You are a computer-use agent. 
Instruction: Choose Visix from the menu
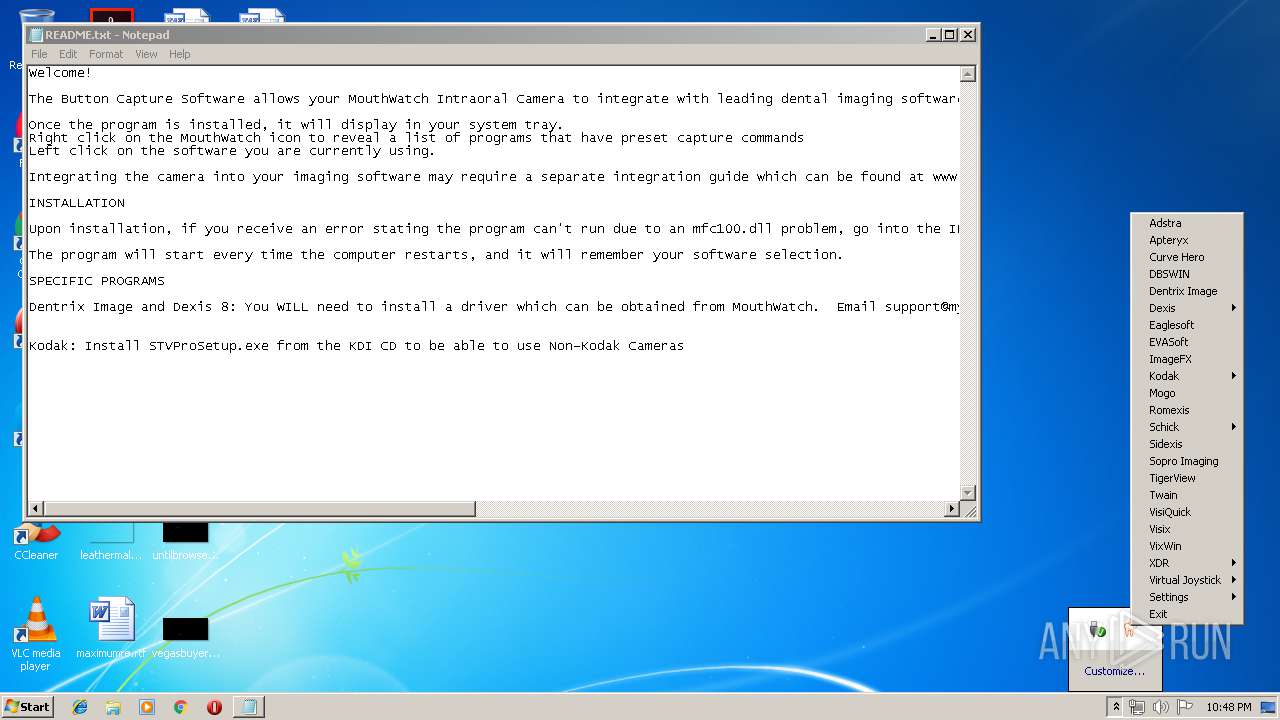coord(1187,529)
